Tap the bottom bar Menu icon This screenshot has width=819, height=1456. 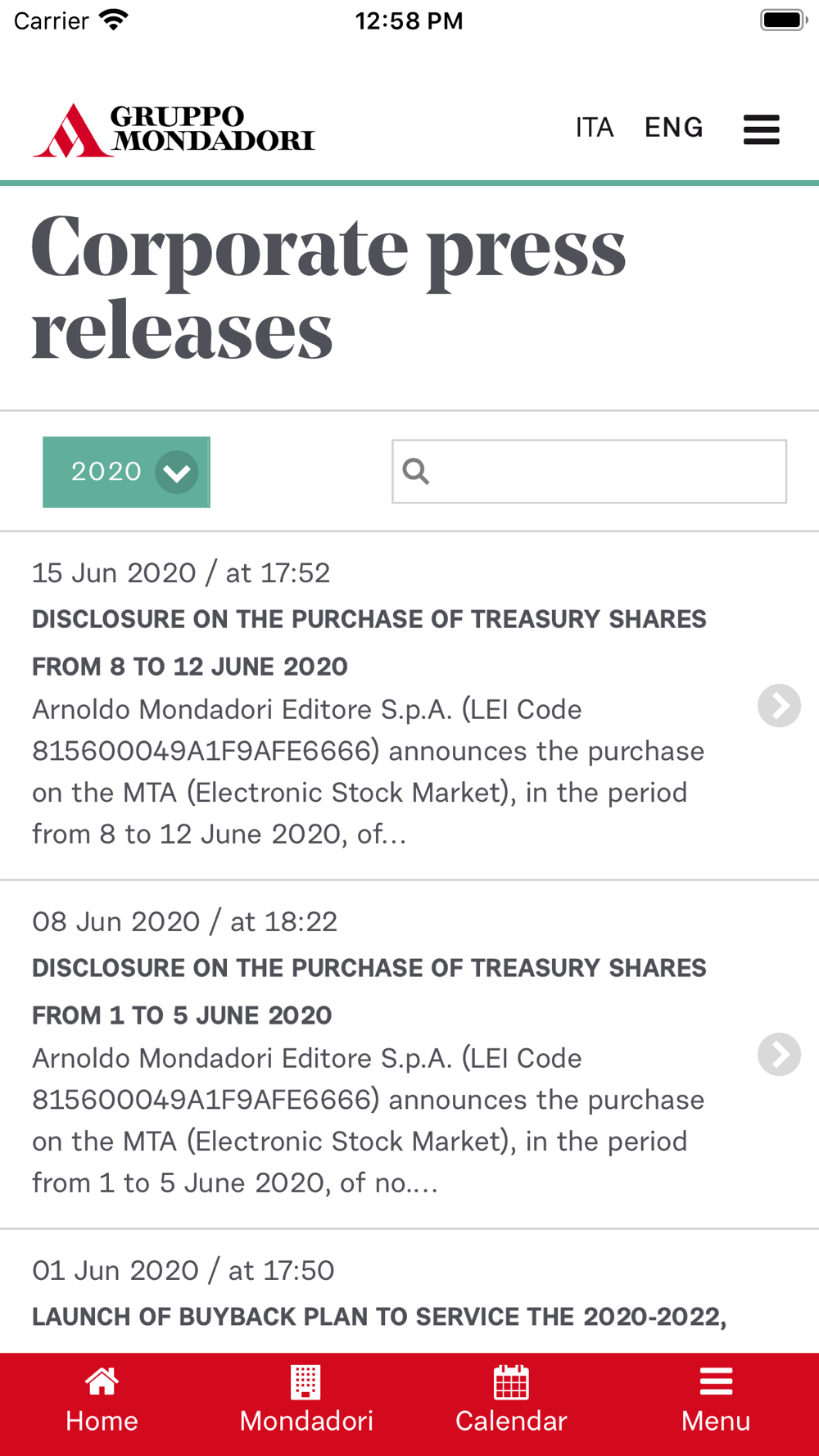716,1382
